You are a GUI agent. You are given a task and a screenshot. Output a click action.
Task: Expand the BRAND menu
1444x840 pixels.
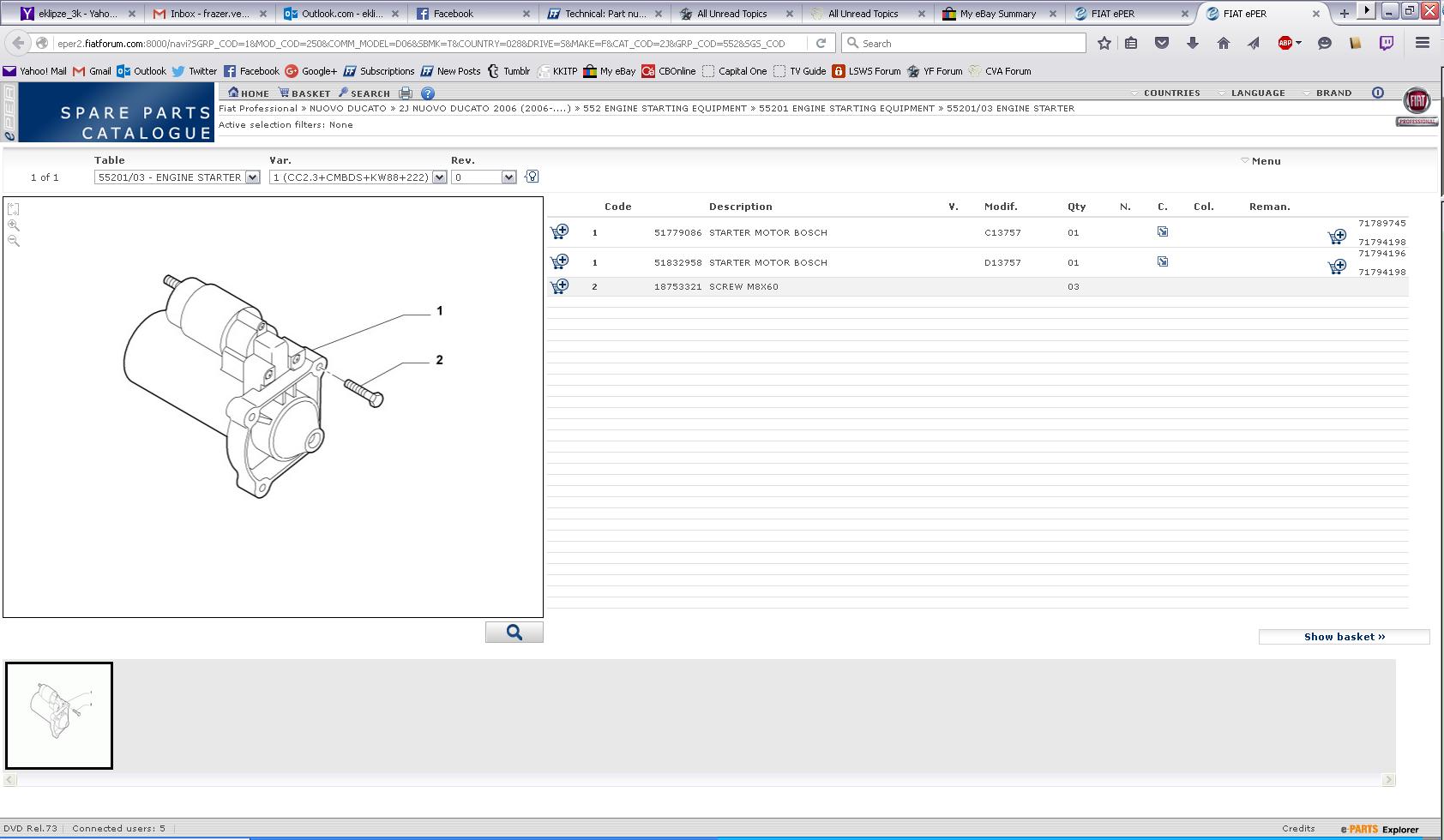pos(1327,93)
